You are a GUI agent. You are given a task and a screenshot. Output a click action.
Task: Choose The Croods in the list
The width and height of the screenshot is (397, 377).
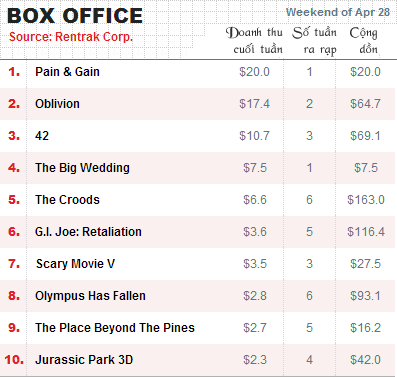click(67, 200)
